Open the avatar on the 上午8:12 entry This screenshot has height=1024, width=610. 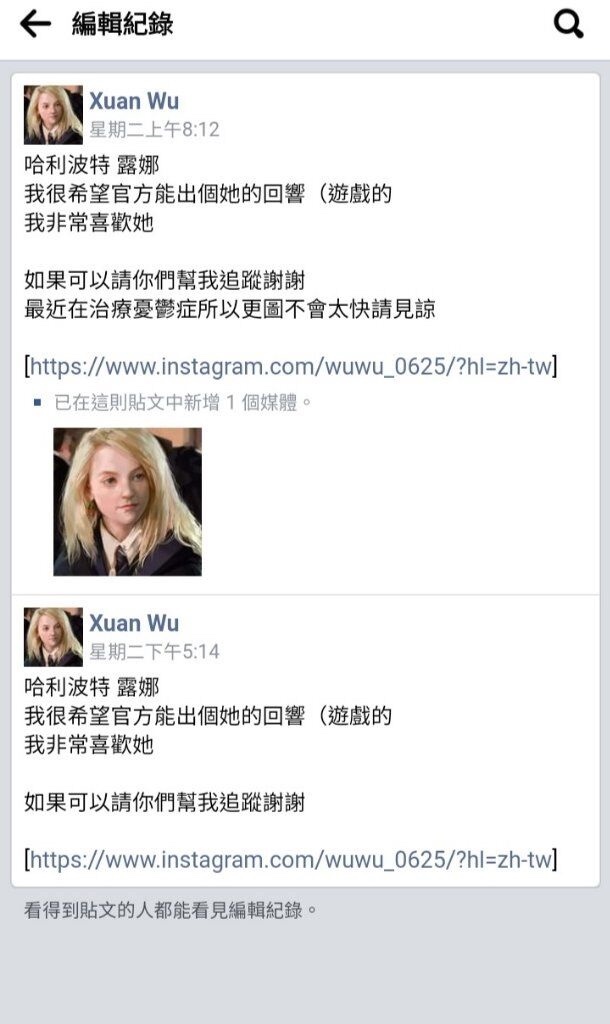click(x=54, y=115)
